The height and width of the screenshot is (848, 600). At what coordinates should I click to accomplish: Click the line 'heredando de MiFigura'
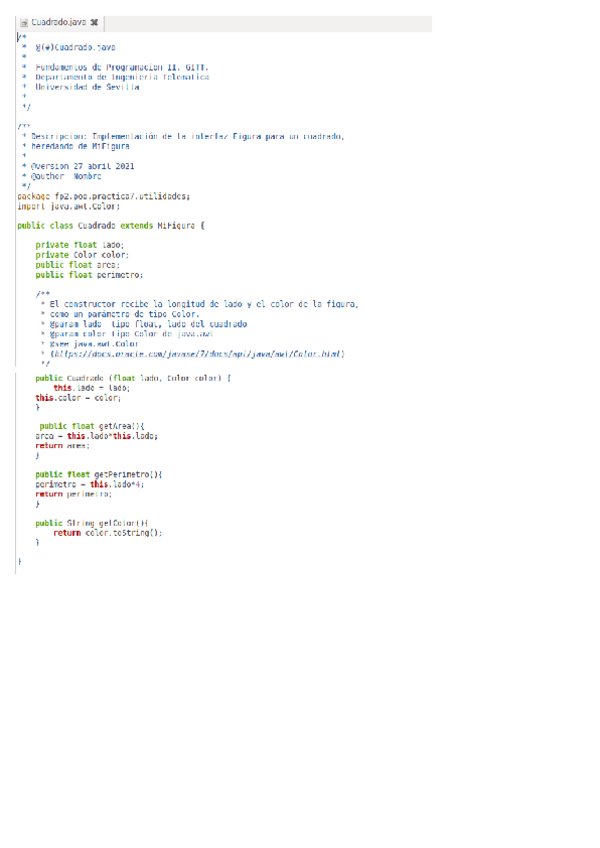click(x=80, y=146)
